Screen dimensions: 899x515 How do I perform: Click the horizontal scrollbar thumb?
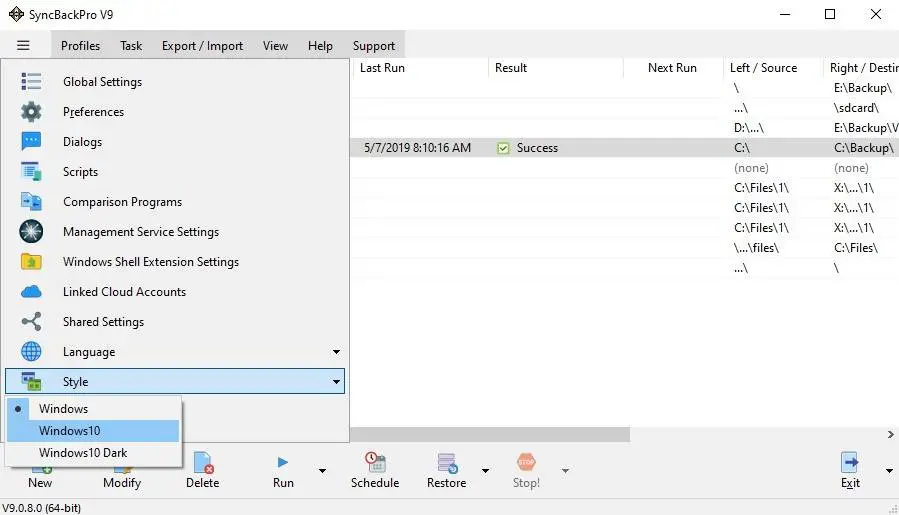pyautogui.click(x=490, y=435)
